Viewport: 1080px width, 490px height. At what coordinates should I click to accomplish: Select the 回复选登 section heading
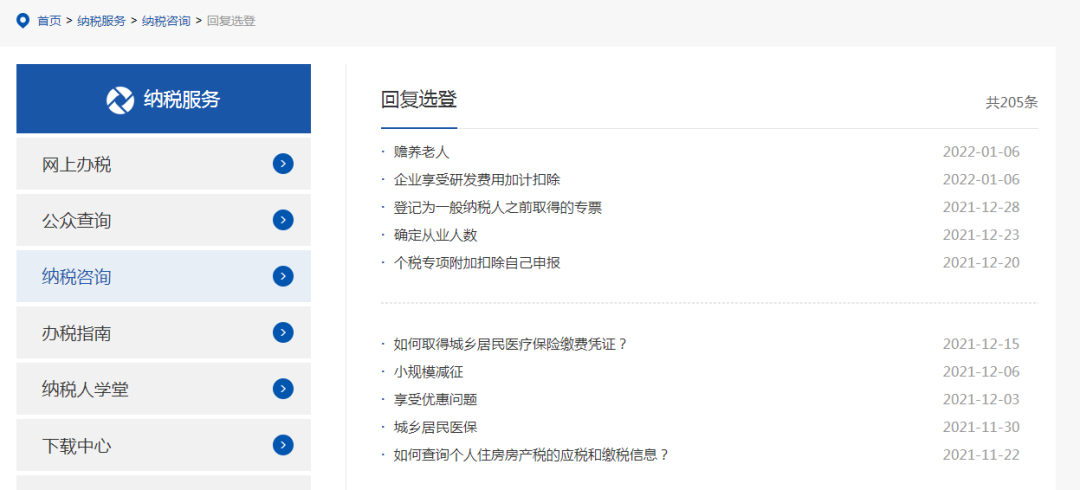(x=419, y=100)
